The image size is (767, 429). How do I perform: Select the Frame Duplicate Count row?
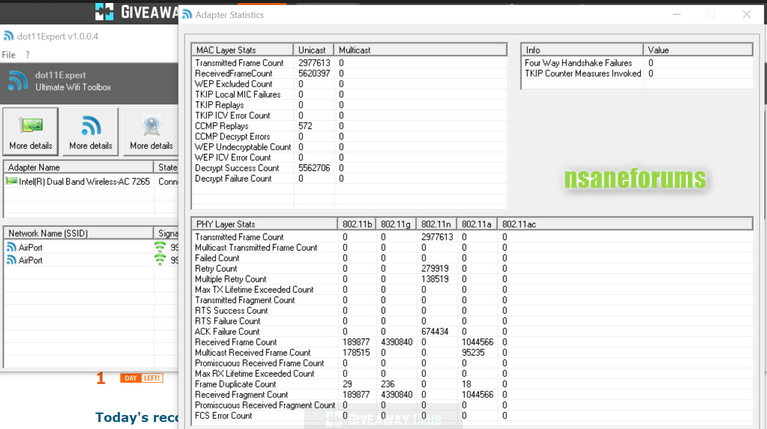pos(472,384)
